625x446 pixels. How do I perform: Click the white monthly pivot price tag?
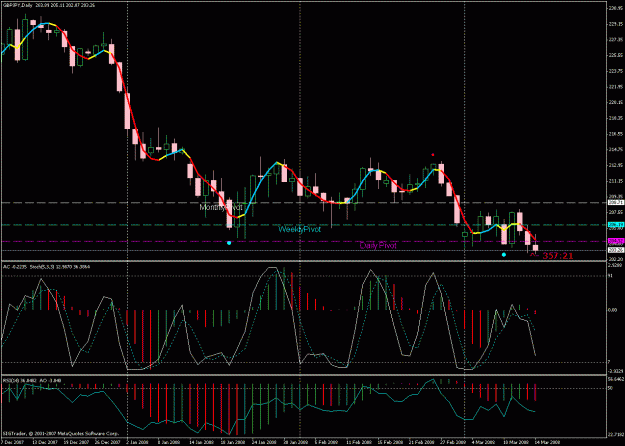click(x=616, y=202)
